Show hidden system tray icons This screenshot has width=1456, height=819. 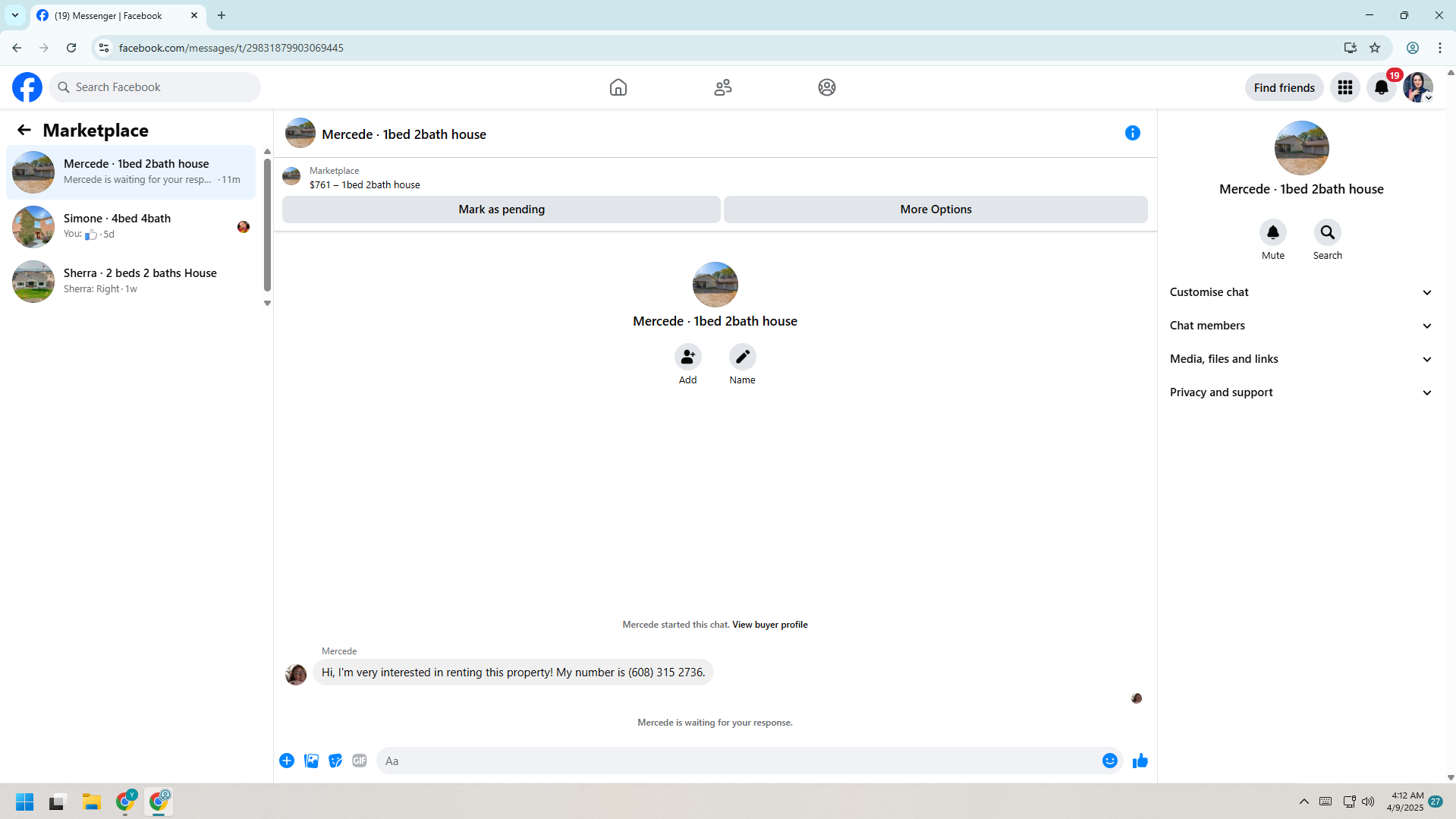point(1304,802)
